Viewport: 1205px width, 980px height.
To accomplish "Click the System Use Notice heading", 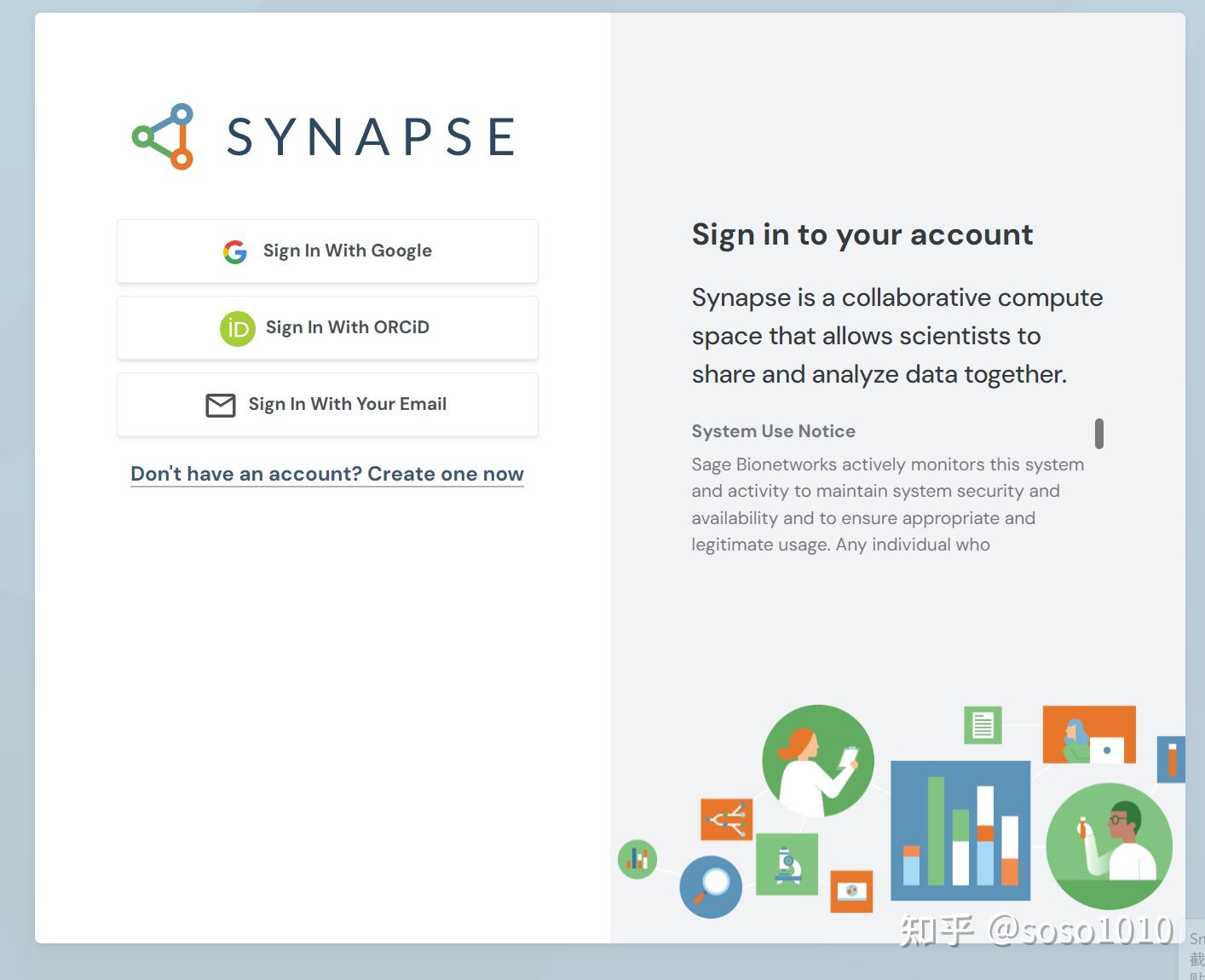I will point(773,431).
